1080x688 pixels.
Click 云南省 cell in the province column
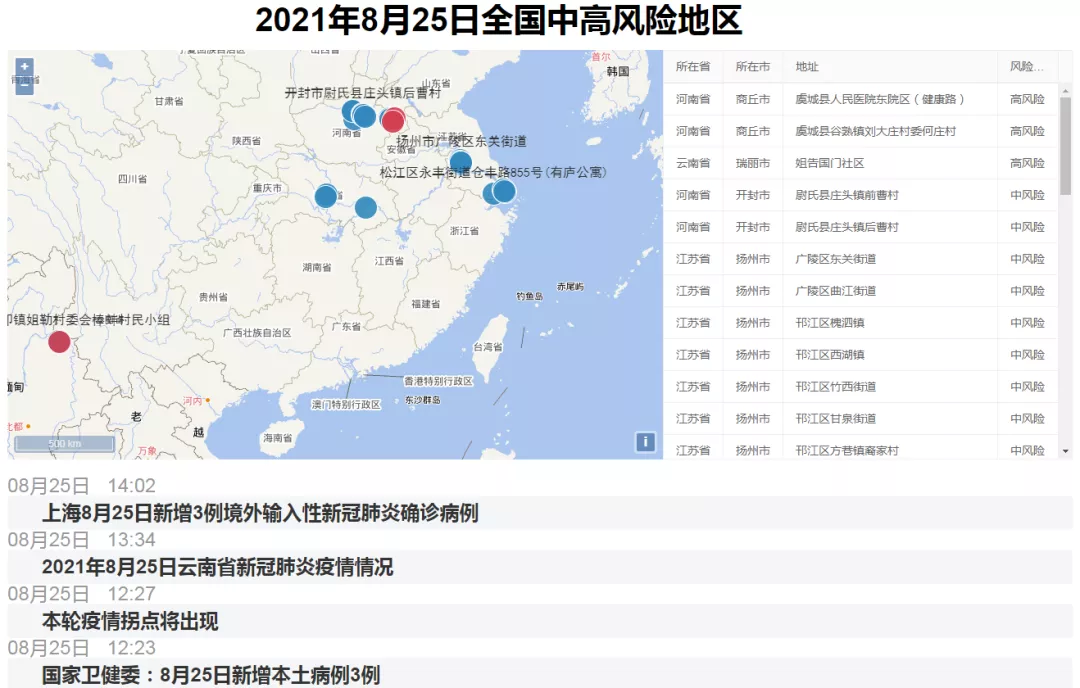pos(693,163)
